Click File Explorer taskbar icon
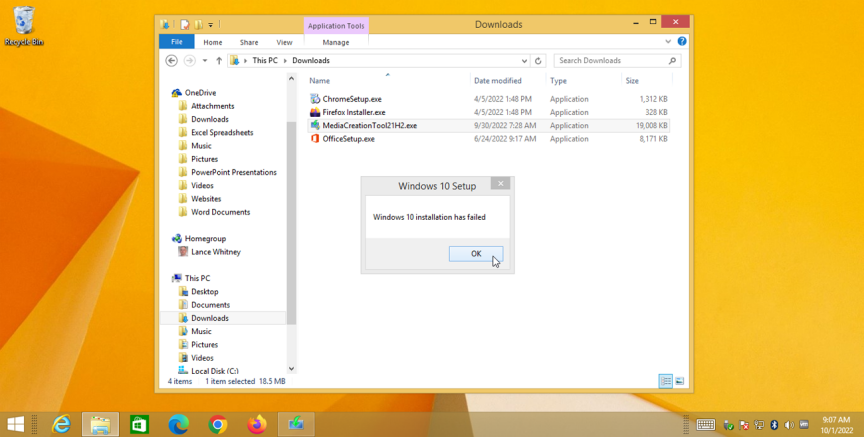Image resolution: width=864 pixels, height=437 pixels. pyautogui.click(x=100, y=424)
